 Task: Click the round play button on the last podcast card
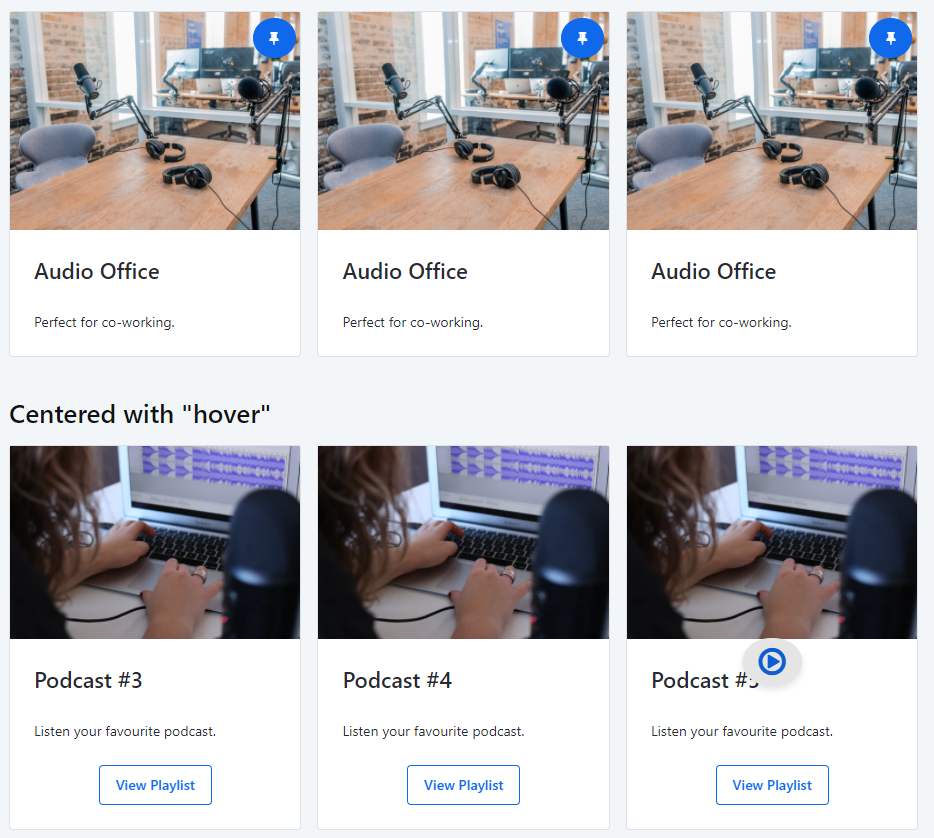(x=772, y=661)
